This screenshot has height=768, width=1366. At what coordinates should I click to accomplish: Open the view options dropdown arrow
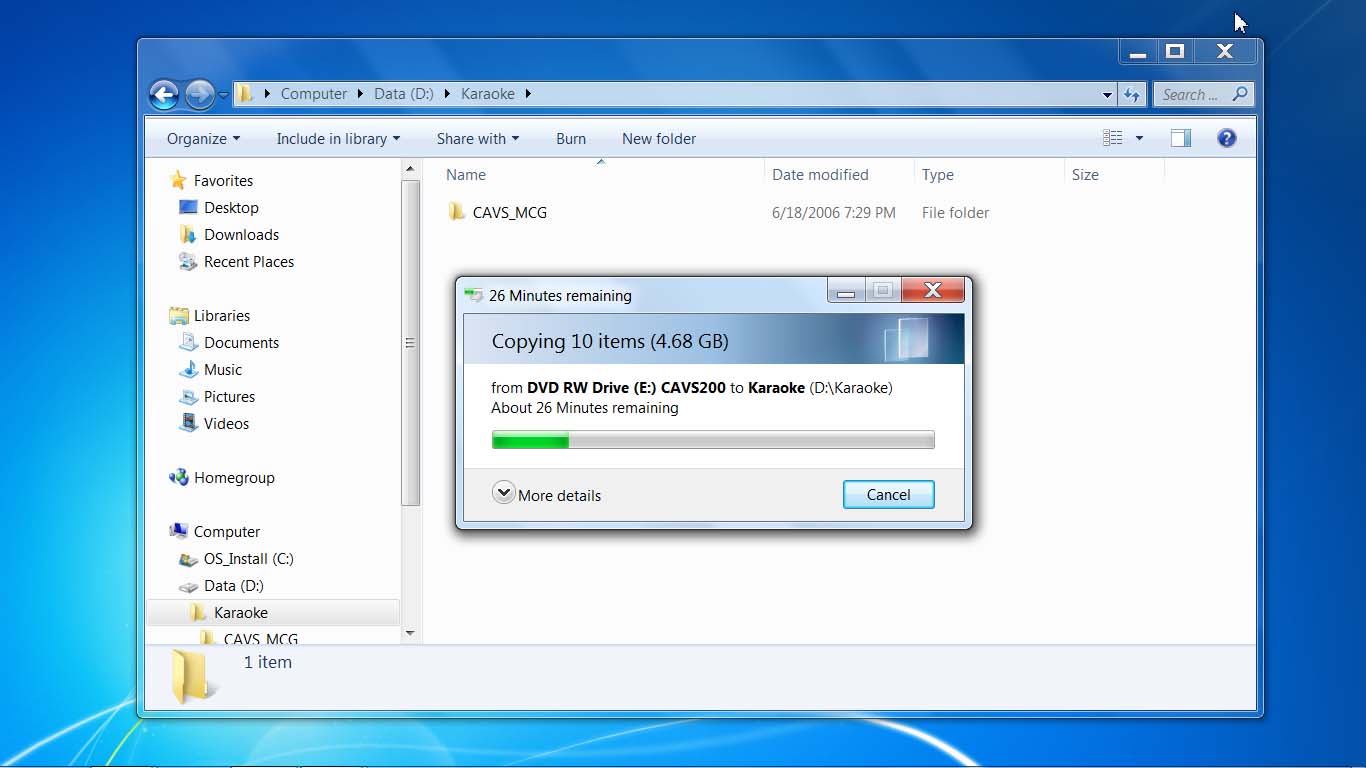pyautogui.click(x=1139, y=138)
